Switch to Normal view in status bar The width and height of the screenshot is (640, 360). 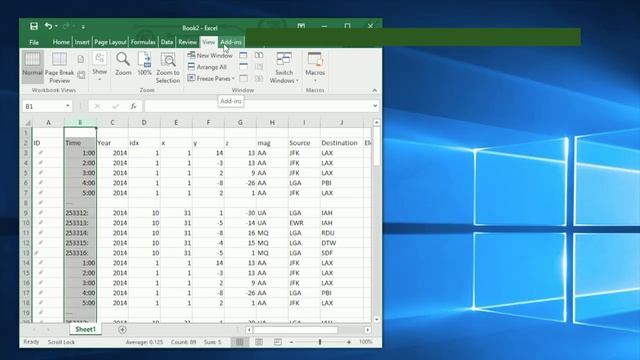(x=240, y=342)
